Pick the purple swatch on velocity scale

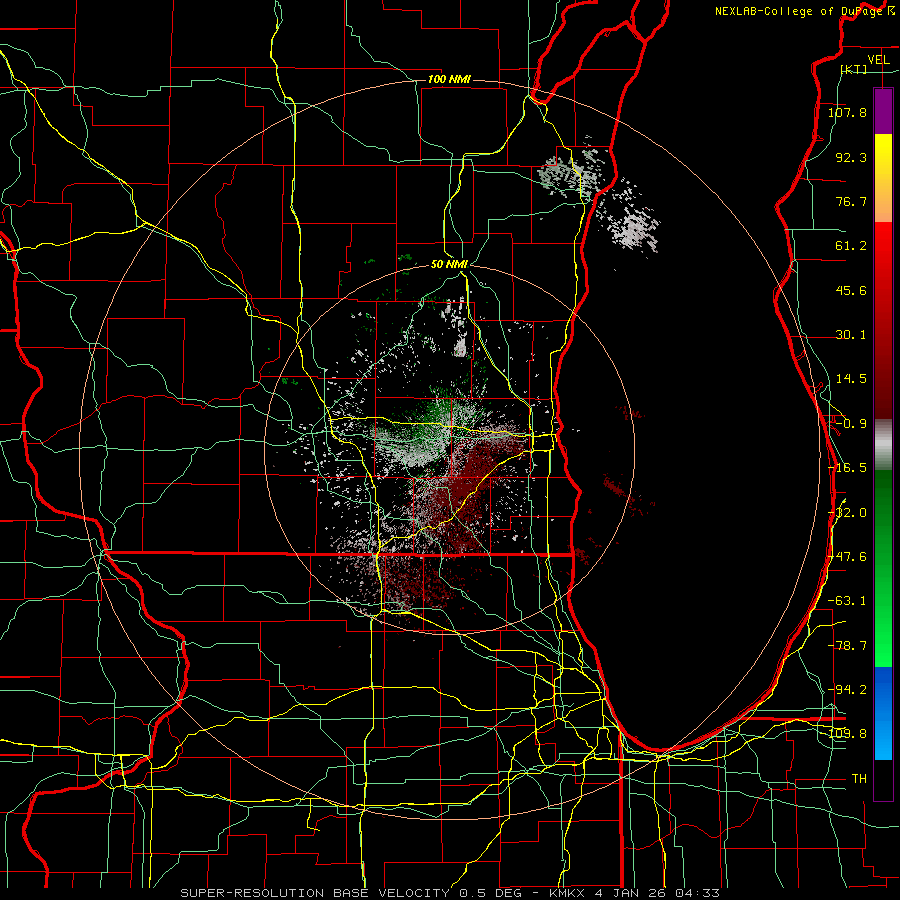tap(883, 112)
